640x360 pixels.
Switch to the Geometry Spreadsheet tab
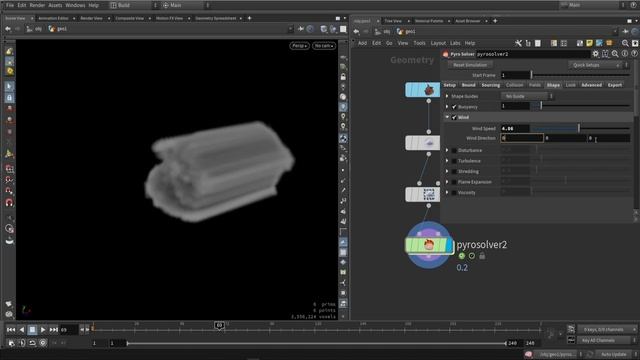click(216, 18)
